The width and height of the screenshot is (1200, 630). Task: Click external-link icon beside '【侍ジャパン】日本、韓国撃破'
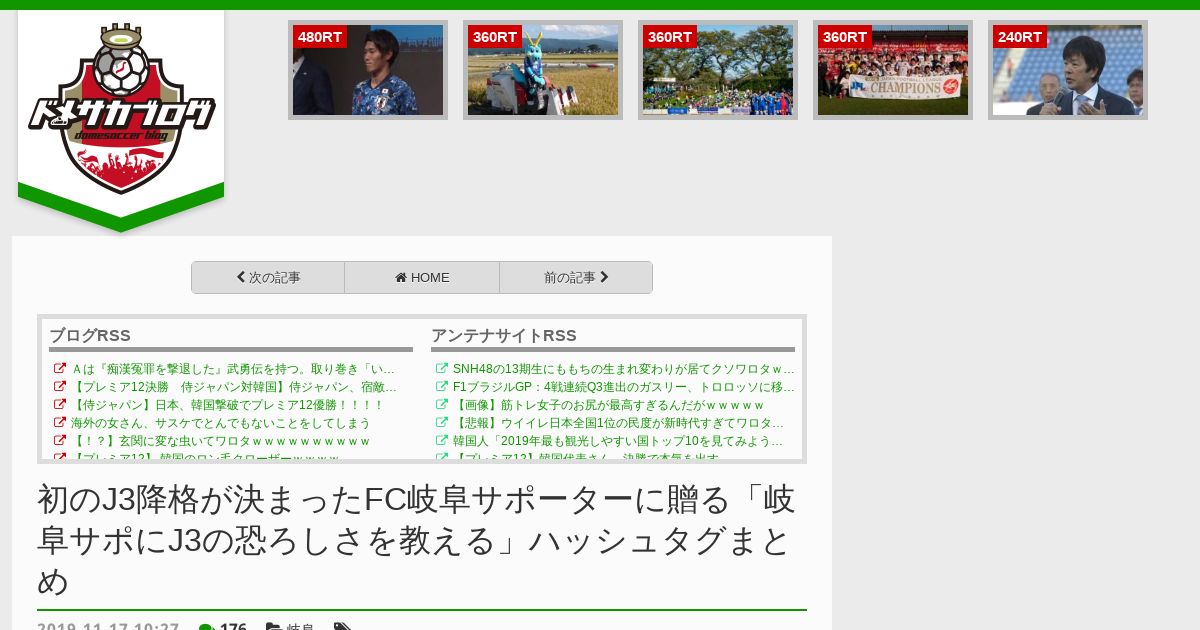(60, 405)
